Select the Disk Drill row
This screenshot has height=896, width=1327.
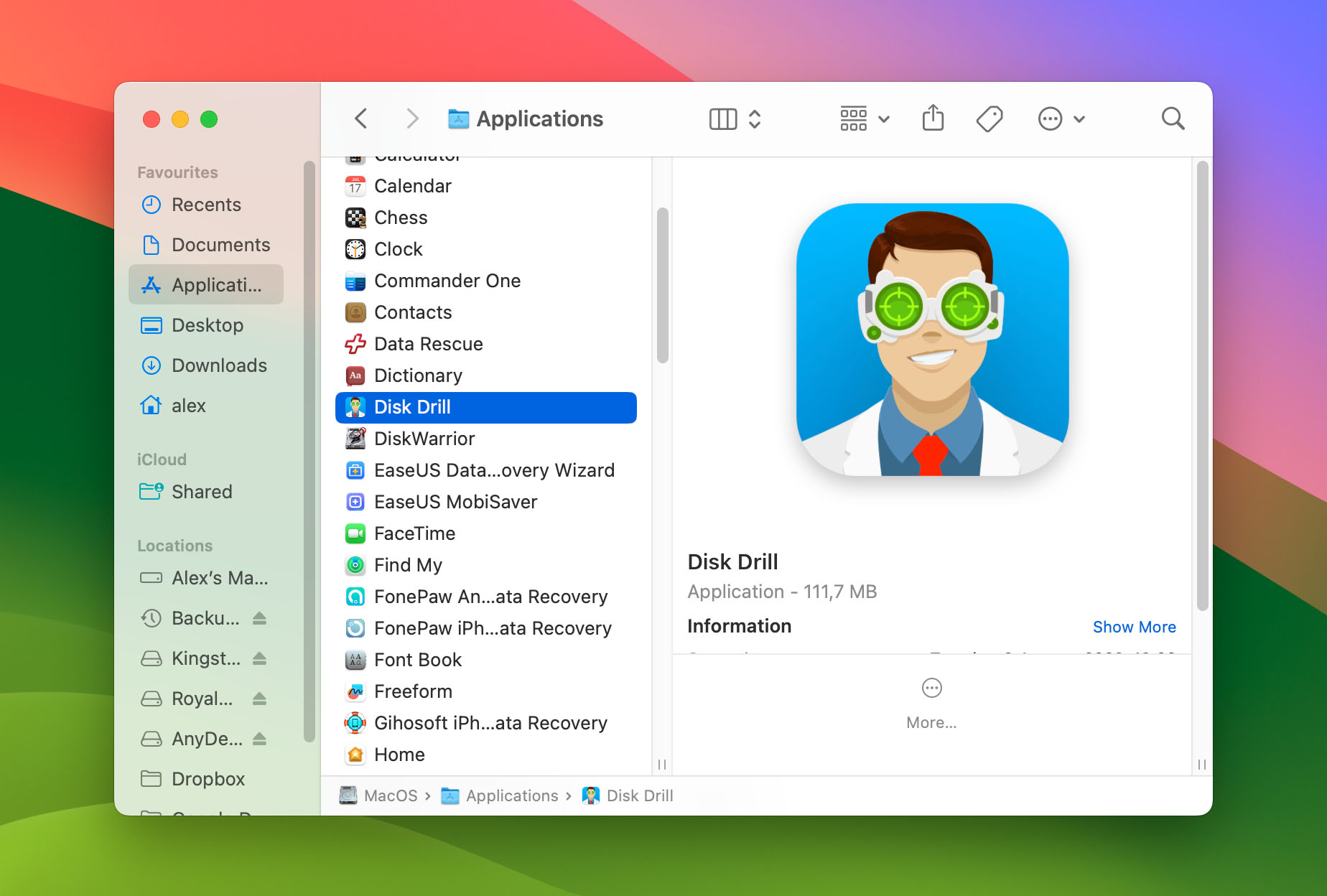point(486,407)
